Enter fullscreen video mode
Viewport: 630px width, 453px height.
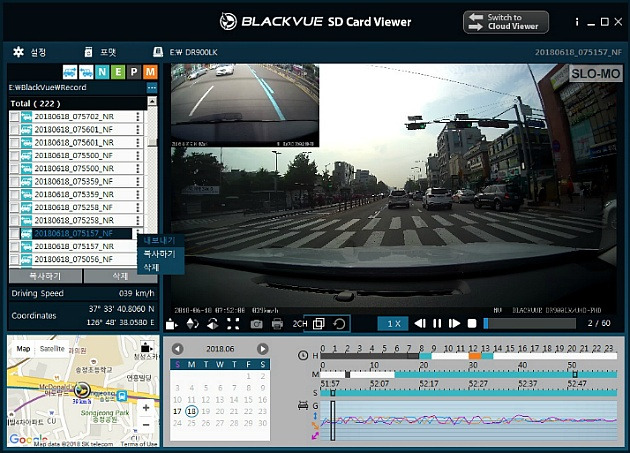coord(233,324)
